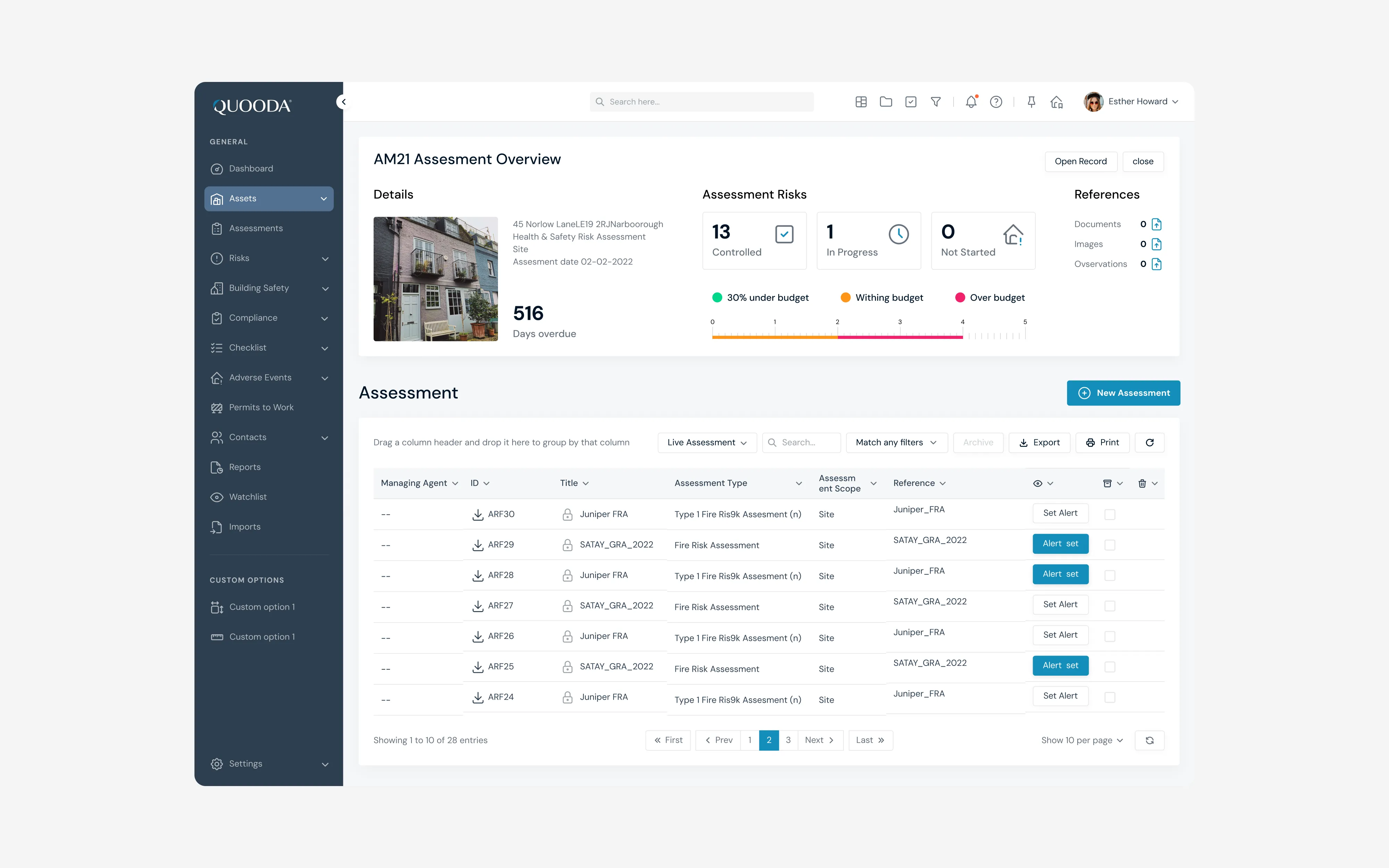Tick the checkbox for ARF28 row
1389x868 pixels.
(x=1110, y=575)
